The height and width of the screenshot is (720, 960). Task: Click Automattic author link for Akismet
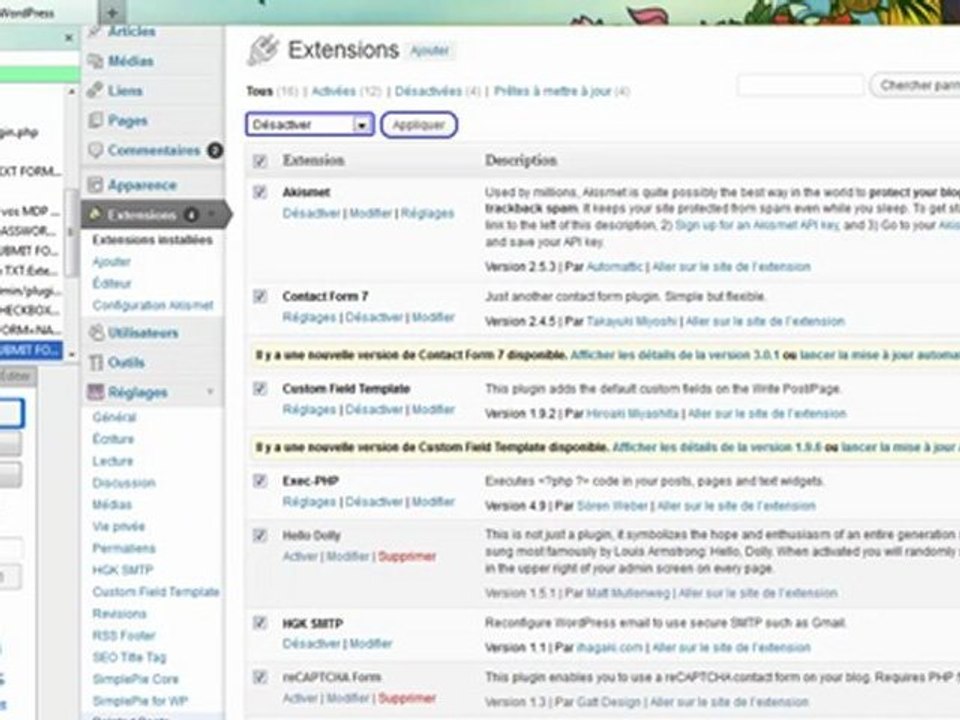(x=615, y=266)
